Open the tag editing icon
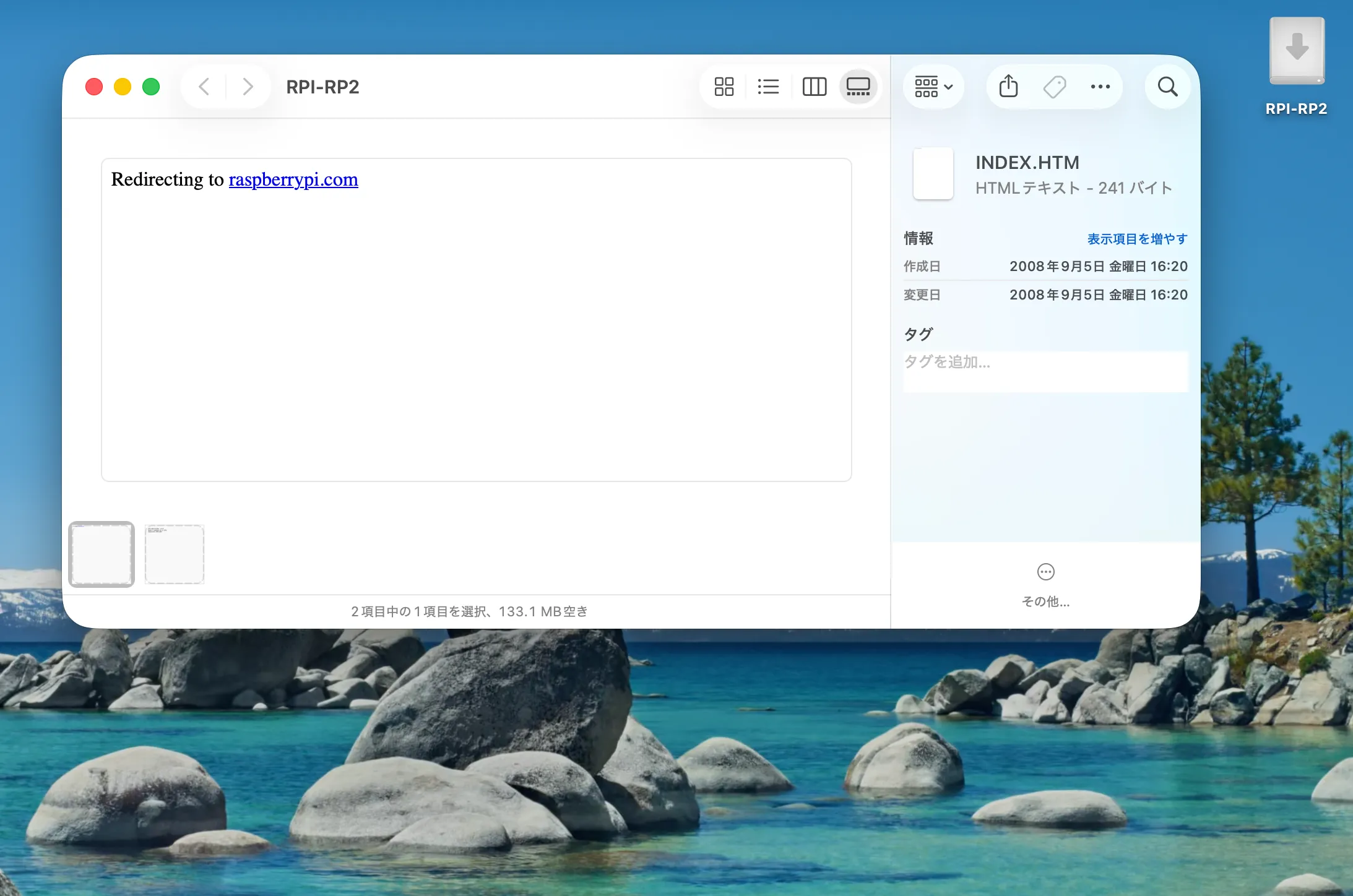The width and height of the screenshot is (1353, 896). pyautogui.click(x=1054, y=87)
